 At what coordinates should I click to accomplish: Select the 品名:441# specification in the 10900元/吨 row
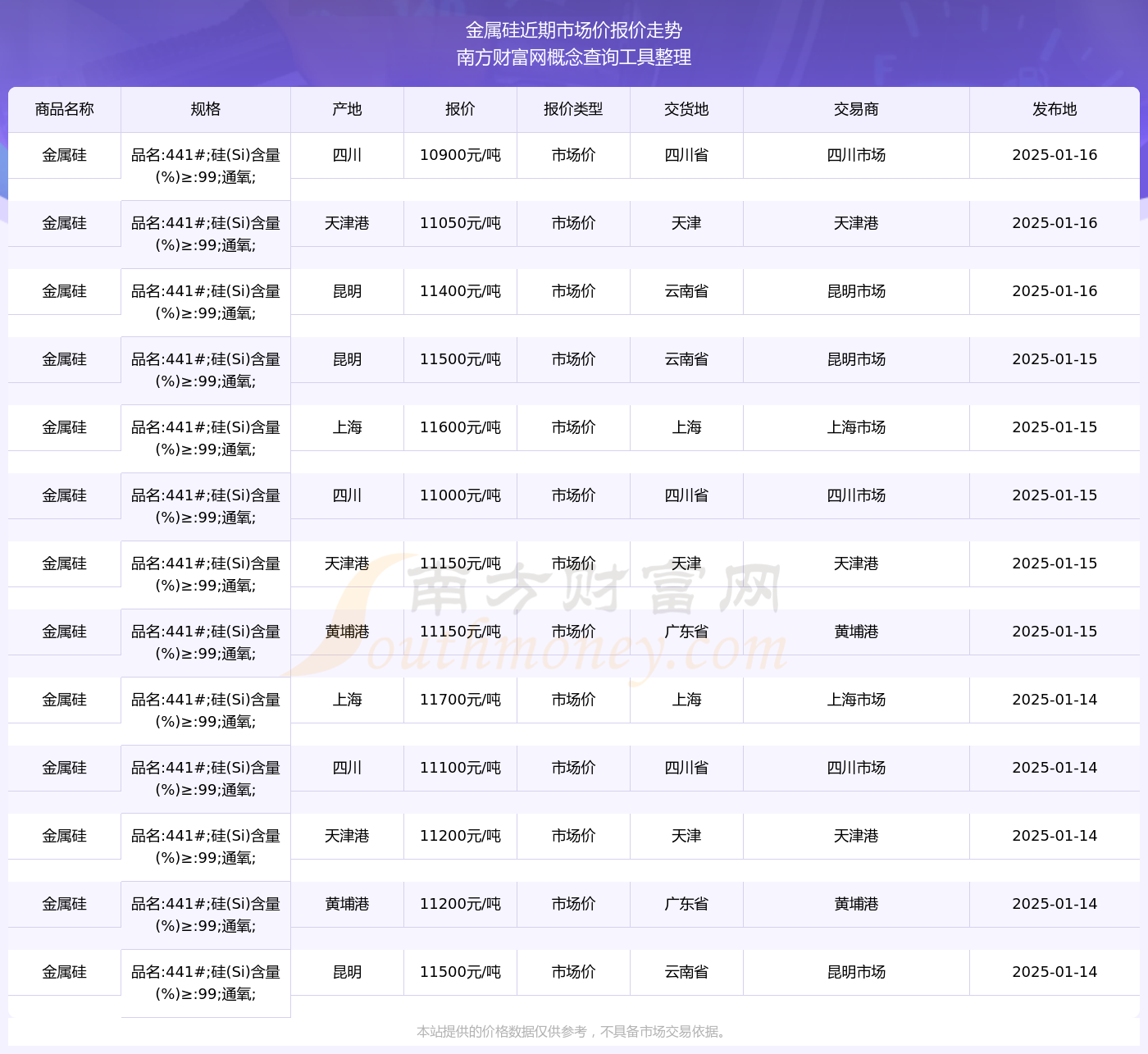[206, 166]
